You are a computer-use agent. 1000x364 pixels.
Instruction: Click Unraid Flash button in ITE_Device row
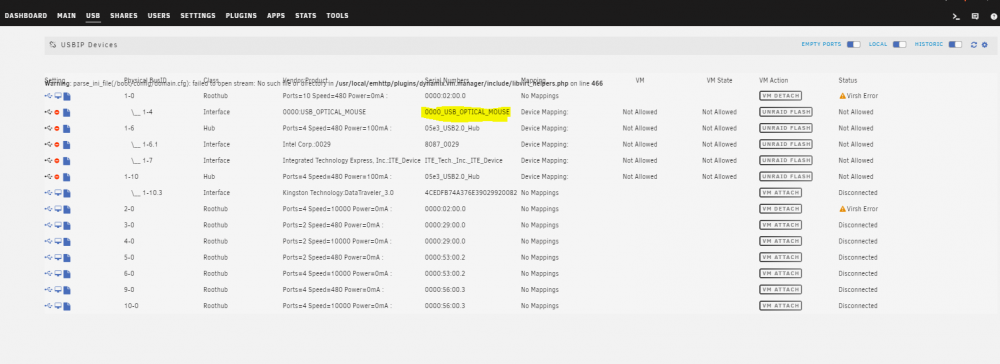[785, 160]
